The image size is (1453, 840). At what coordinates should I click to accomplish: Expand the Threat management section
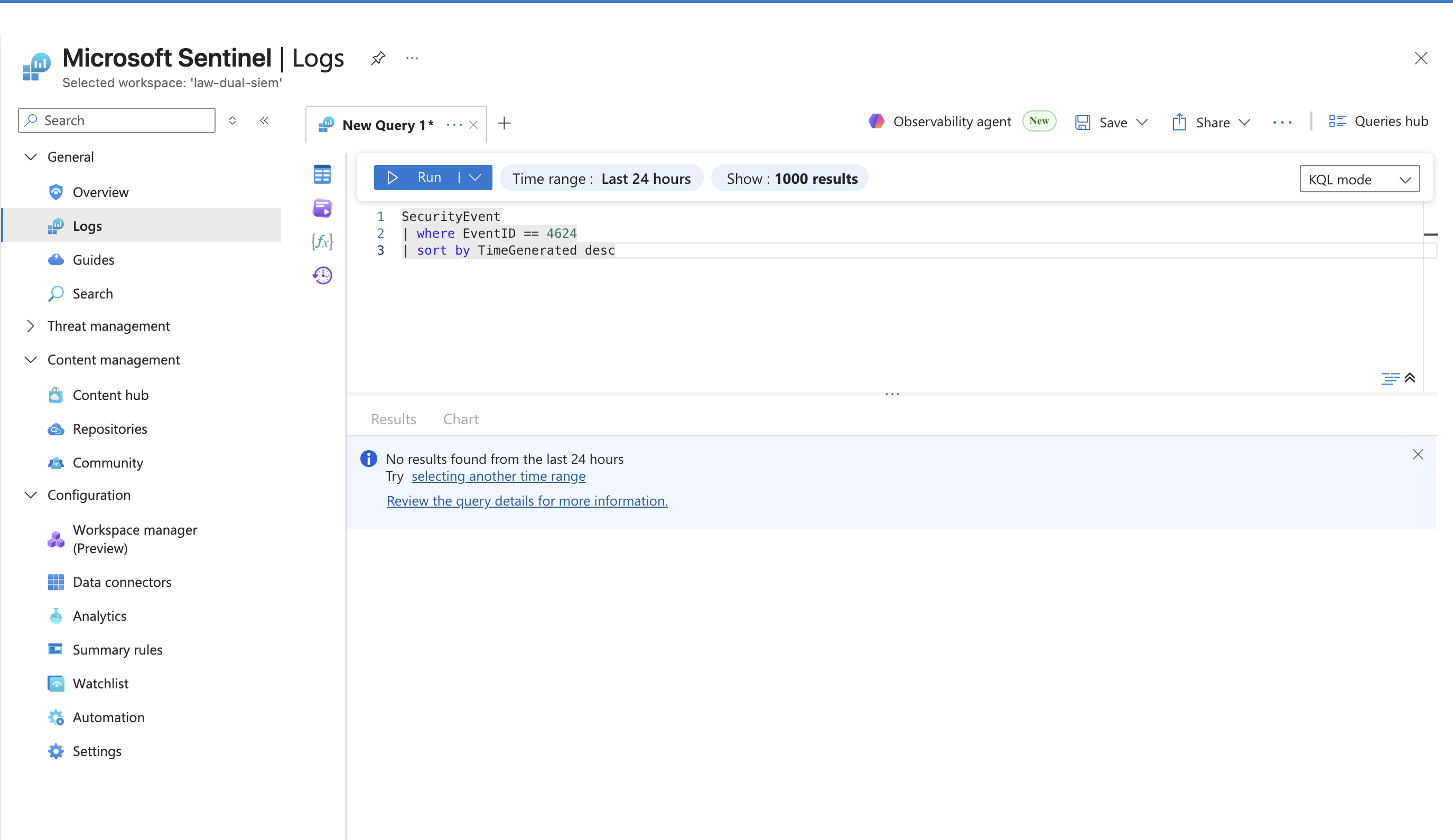click(x=31, y=326)
